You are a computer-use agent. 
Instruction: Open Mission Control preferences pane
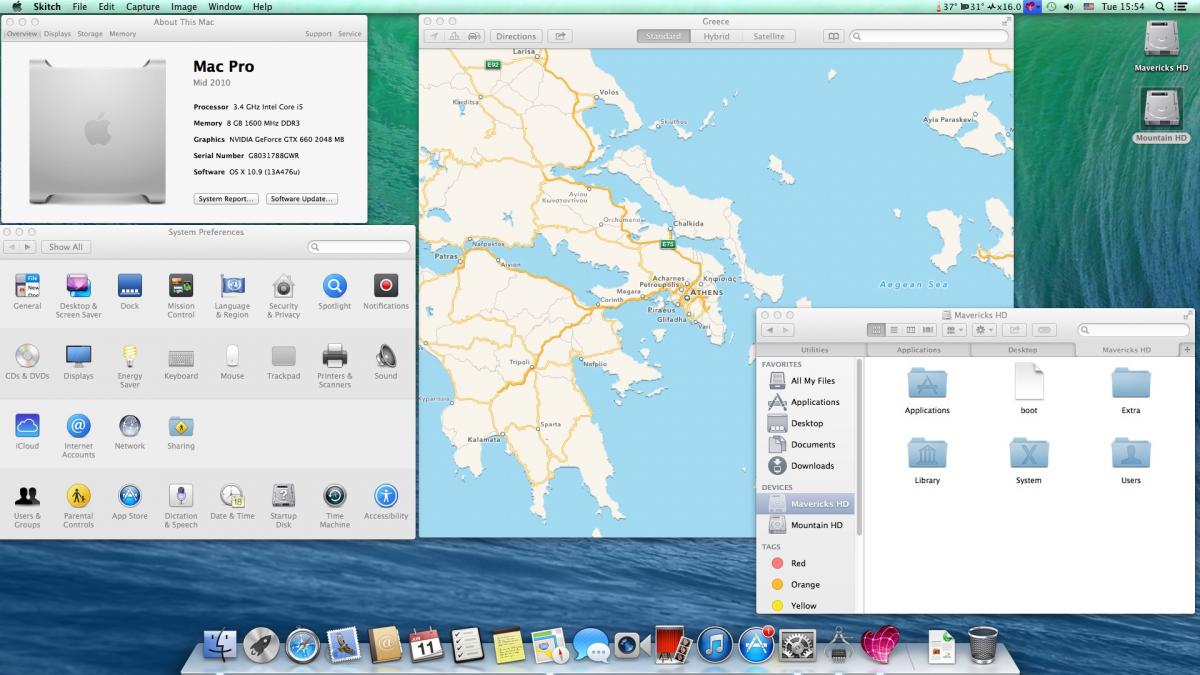tap(181, 295)
